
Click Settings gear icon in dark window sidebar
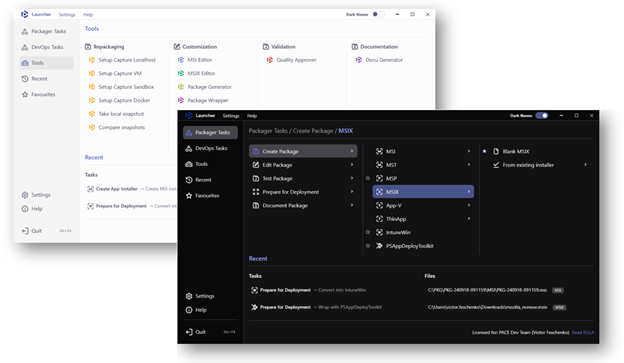[x=189, y=296]
